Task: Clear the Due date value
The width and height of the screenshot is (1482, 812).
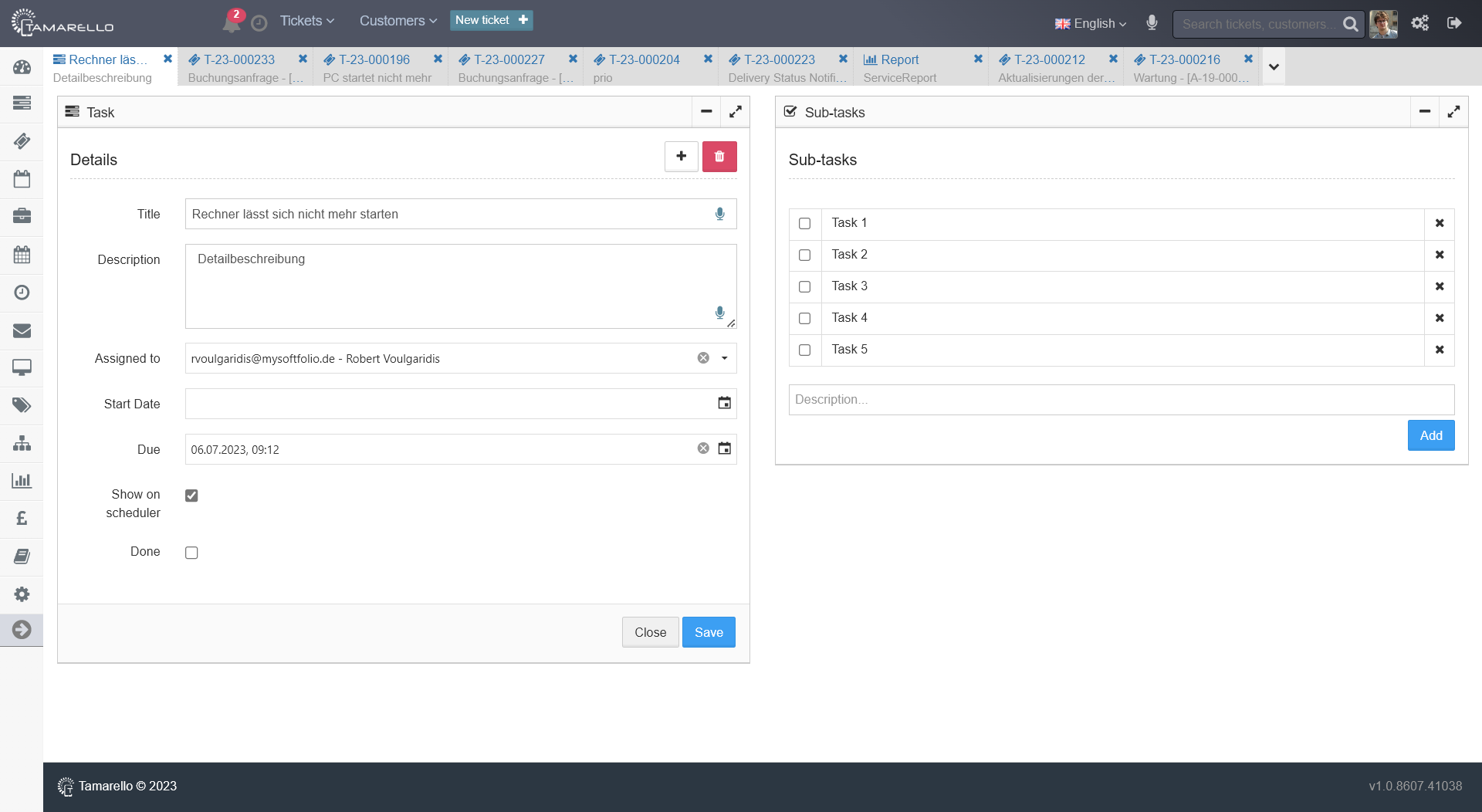Action: coord(703,448)
